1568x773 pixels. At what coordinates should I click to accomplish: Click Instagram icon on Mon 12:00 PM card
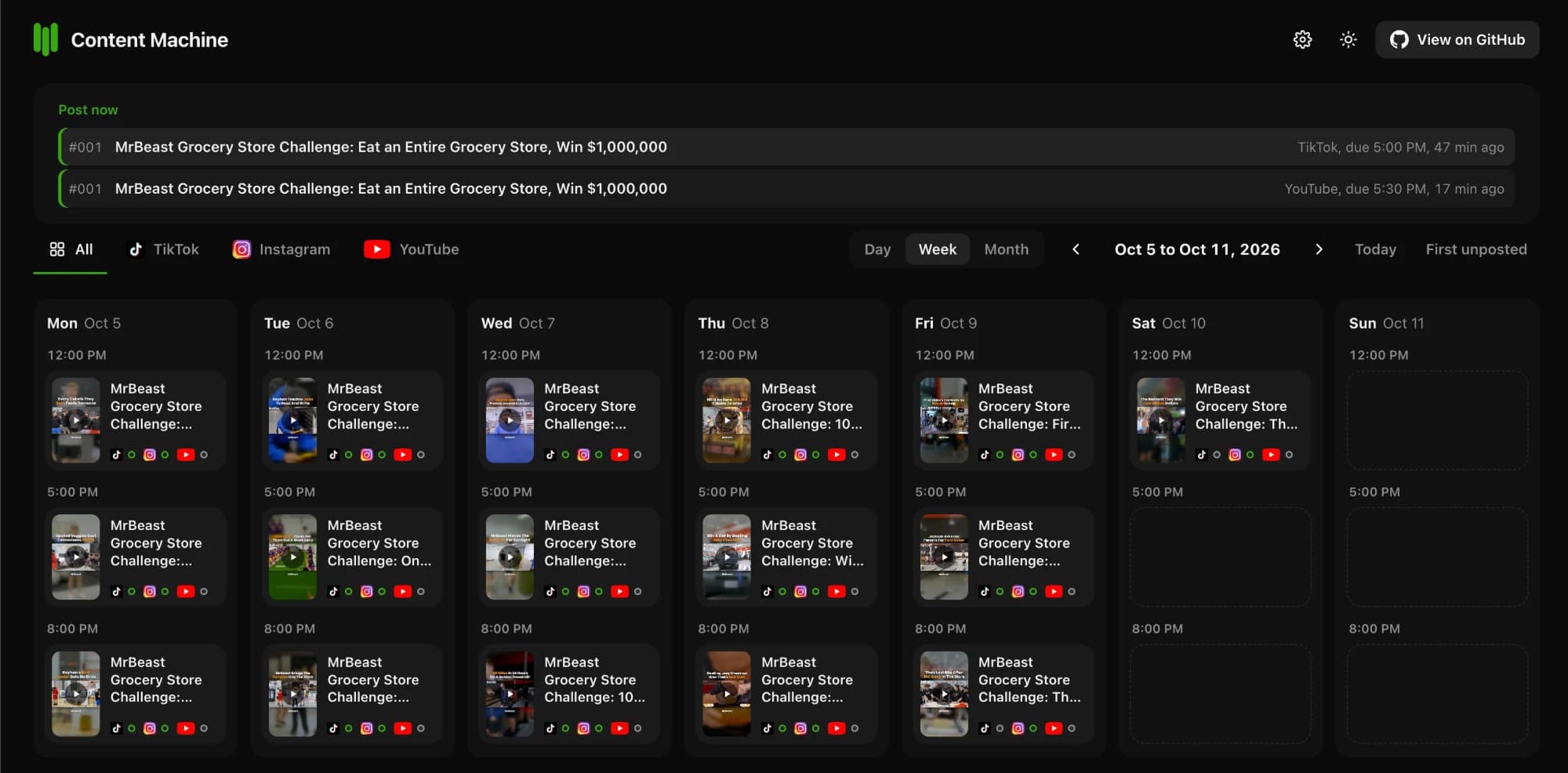tap(150, 455)
